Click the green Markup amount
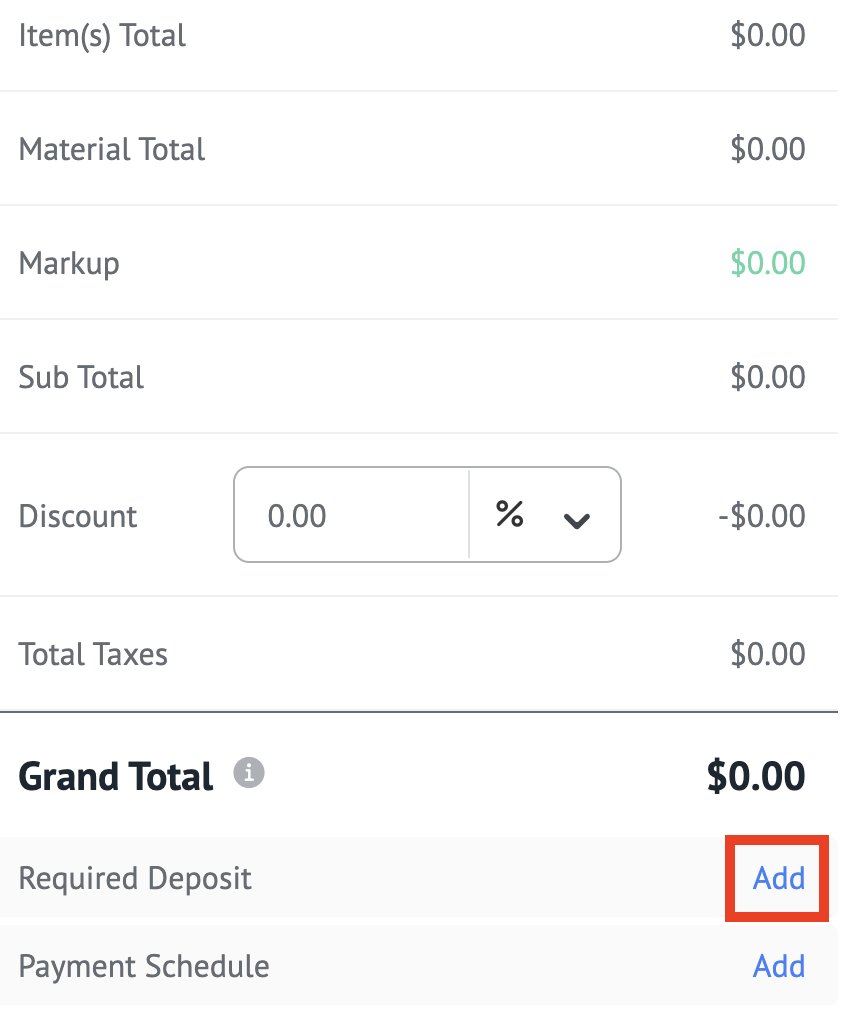Image resolution: width=844 pixels, height=1010 pixels. coord(767,264)
